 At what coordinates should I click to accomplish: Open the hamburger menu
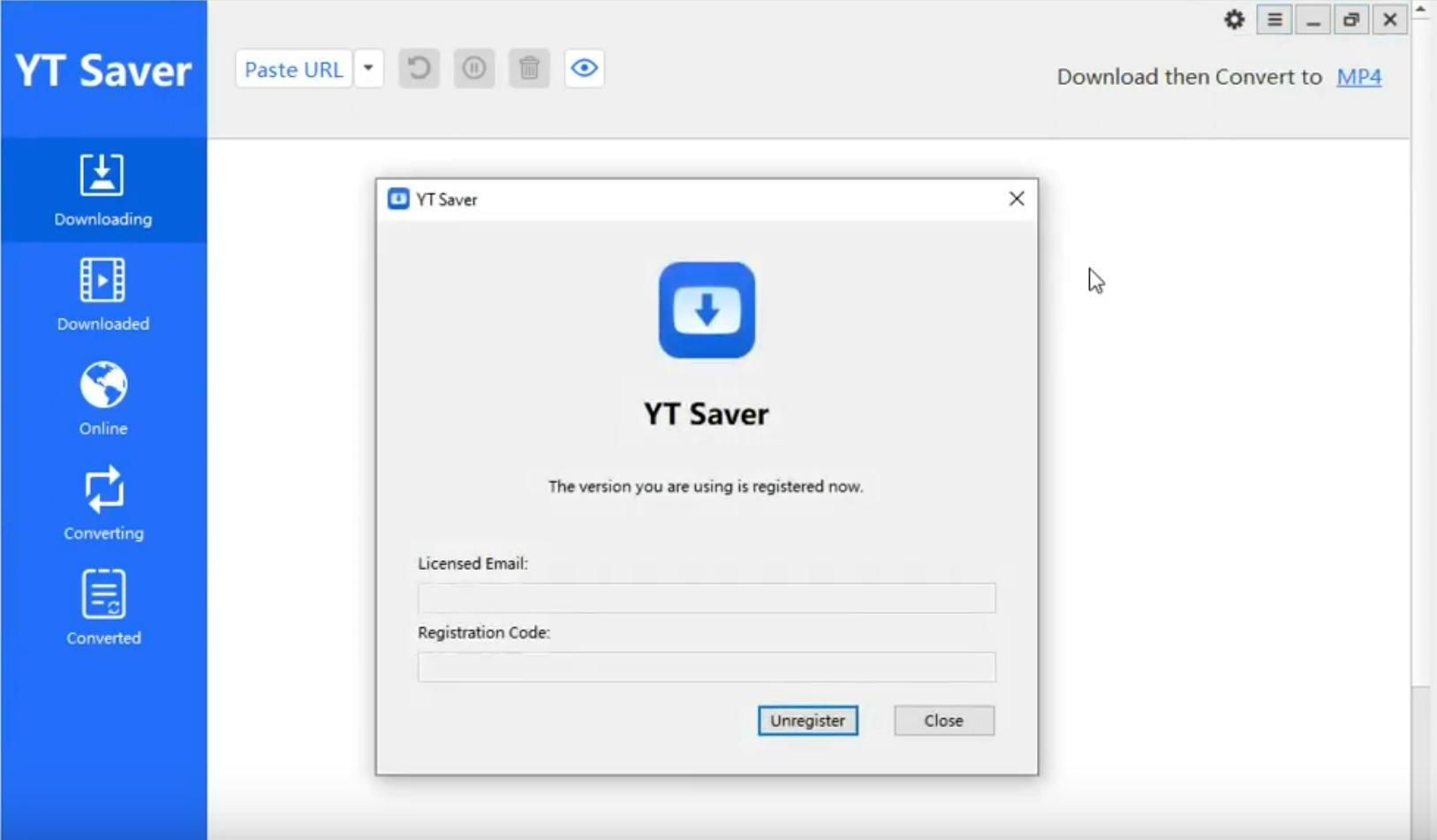pos(1274,19)
